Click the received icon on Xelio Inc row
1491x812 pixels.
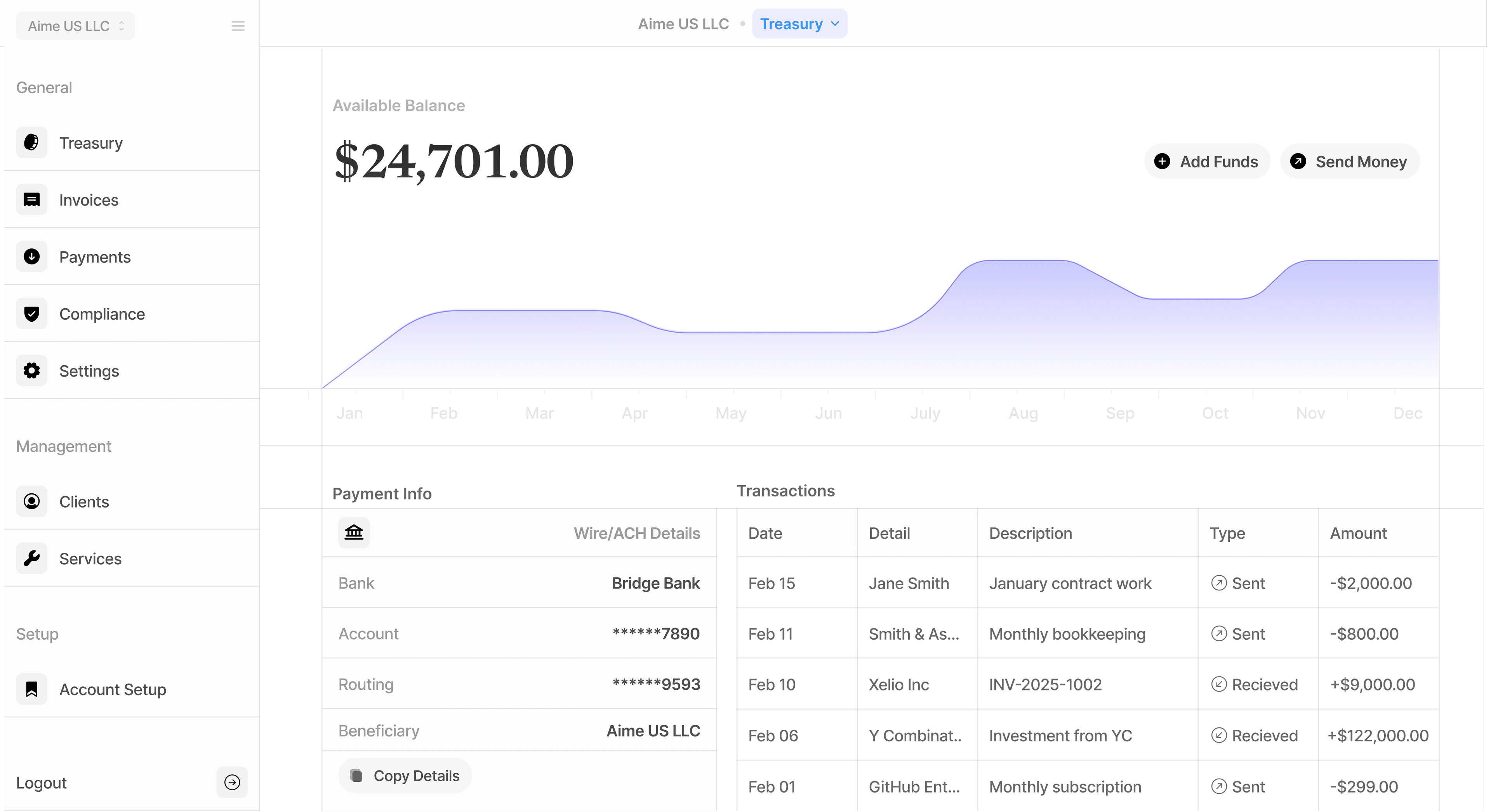pyautogui.click(x=1219, y=684)
